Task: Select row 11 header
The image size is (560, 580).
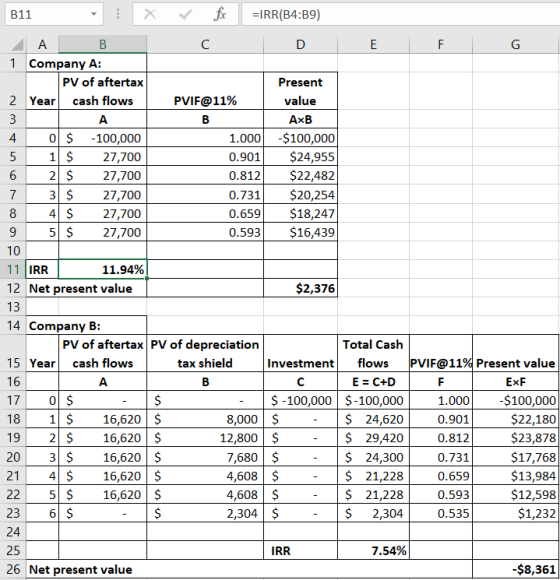Action: tap(13, 269)
